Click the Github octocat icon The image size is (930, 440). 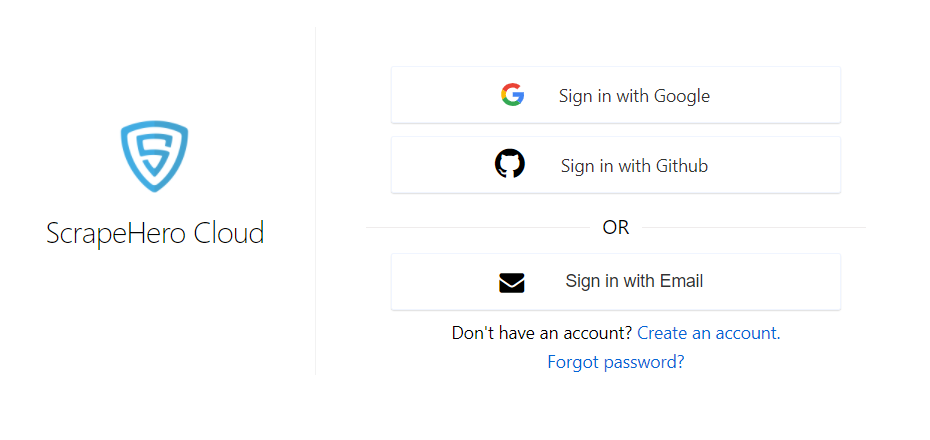pos(510,164)
